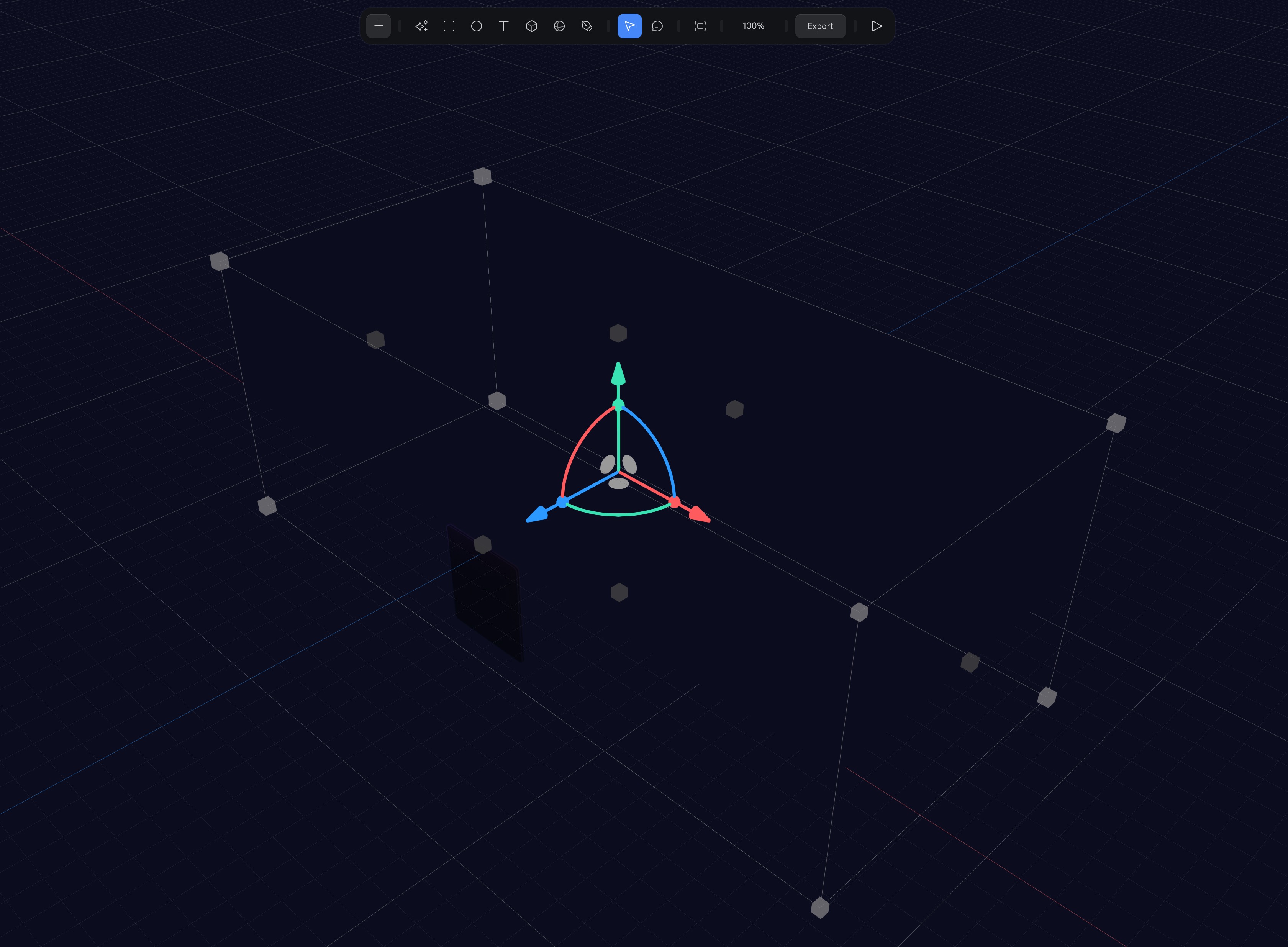This screenshot has width=1288, height=947.
Task: Click the green rotation arc on gizmo
Action: (618, 514)
